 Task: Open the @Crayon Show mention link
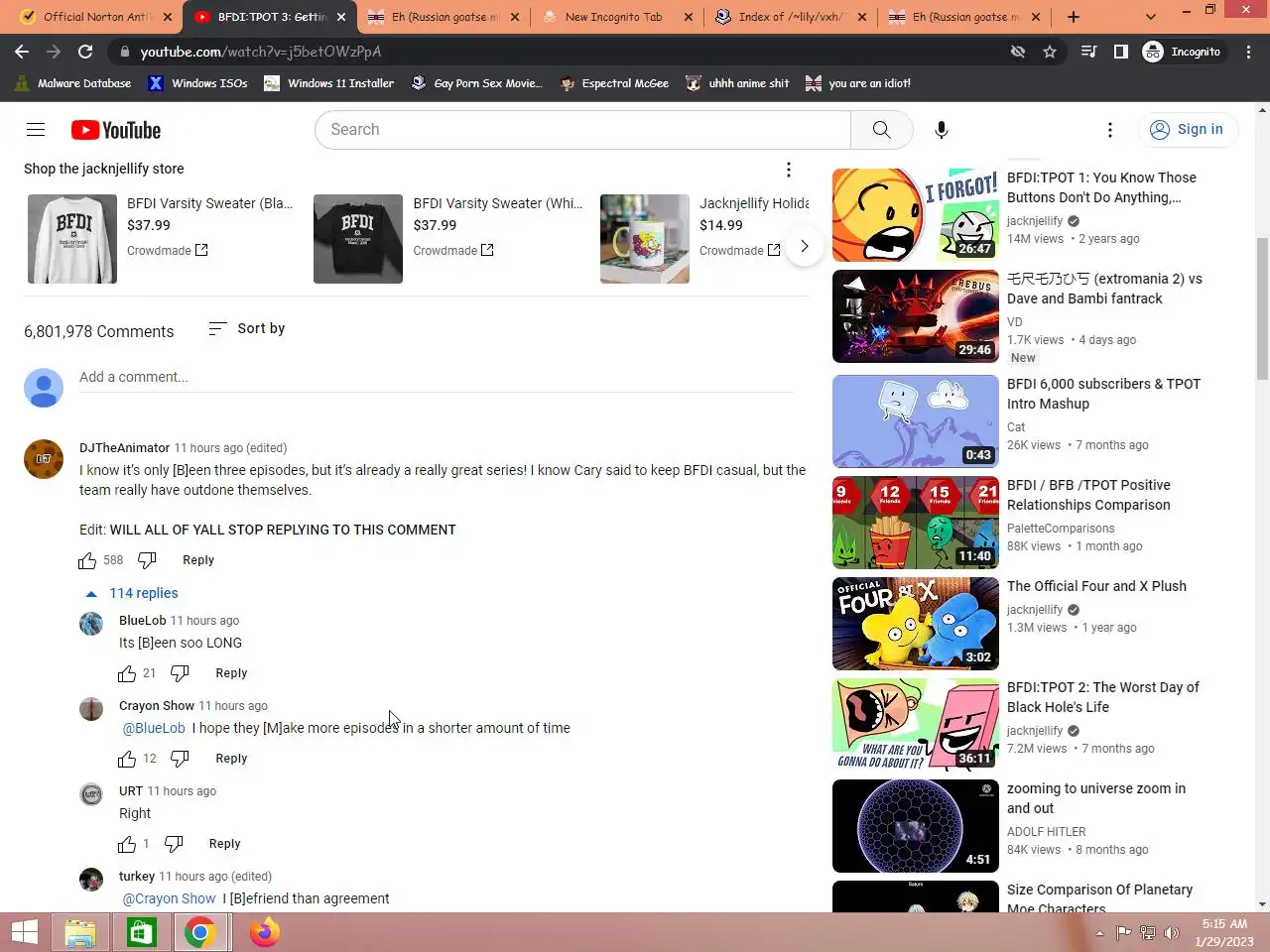(169, 898)
